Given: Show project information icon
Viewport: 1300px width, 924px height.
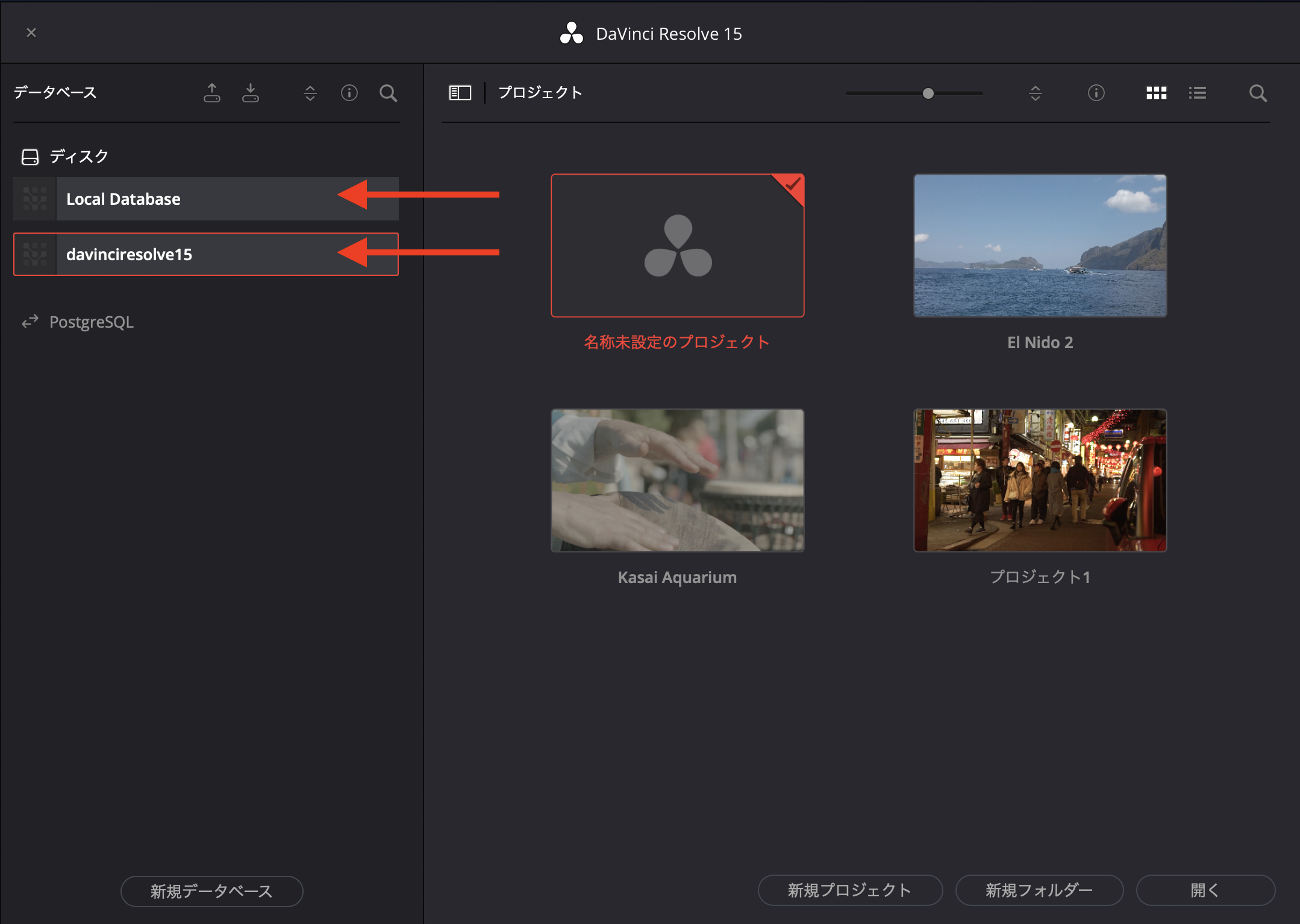Looking at the screenshot, I should point(1096,93).
